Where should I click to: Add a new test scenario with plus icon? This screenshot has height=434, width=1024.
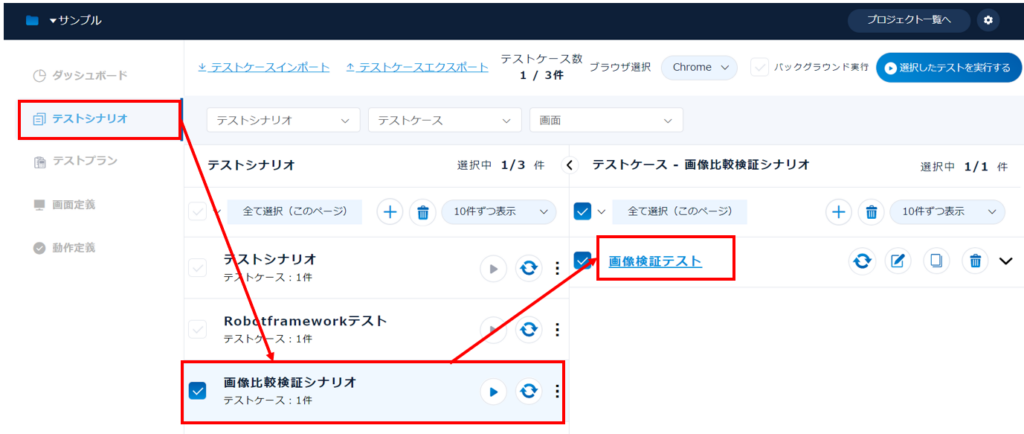click(x=390, y=211)
